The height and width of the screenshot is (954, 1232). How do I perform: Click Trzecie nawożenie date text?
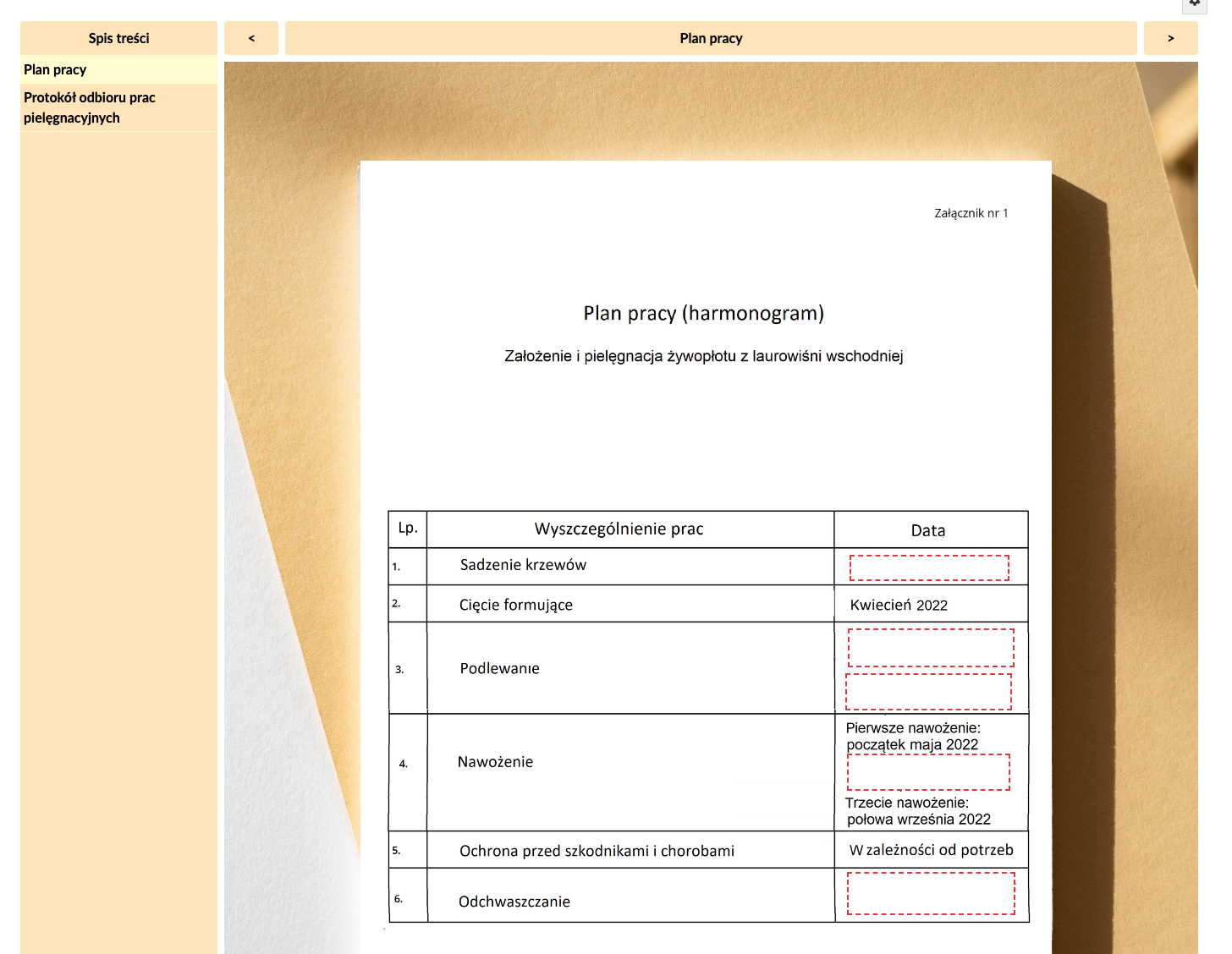pyautogui.click(x=917, y=810)
